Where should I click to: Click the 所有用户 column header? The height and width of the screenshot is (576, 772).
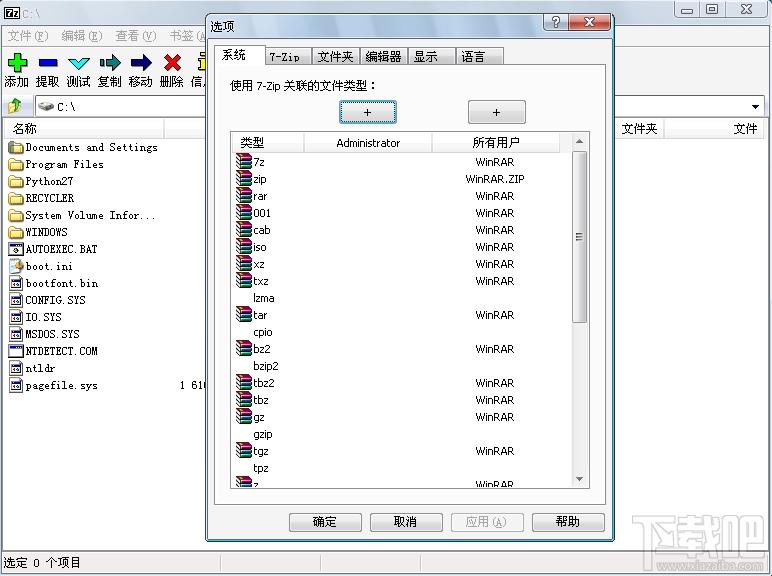(x=496, y=143)
